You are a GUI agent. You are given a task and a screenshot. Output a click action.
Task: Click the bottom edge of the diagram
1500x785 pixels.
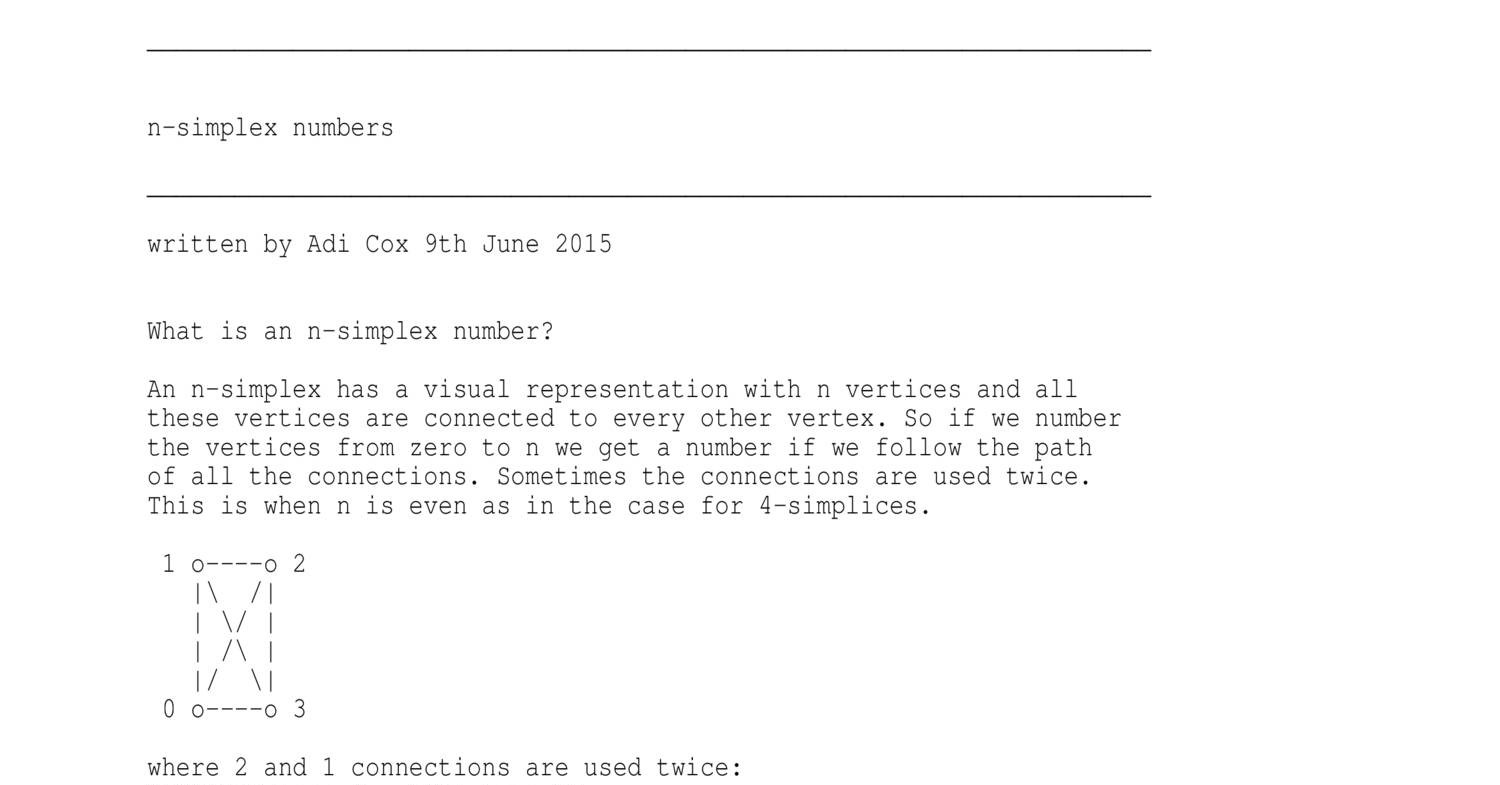coord(234,711)
